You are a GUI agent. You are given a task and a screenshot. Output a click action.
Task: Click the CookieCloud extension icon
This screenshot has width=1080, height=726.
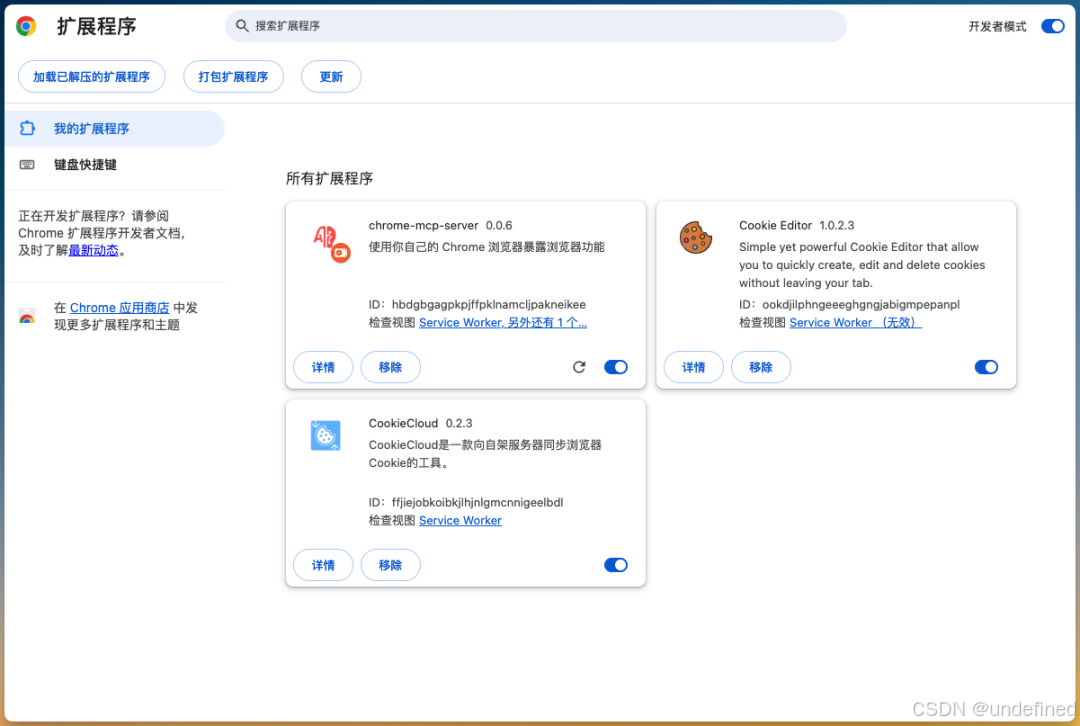[x=325, y=435]
